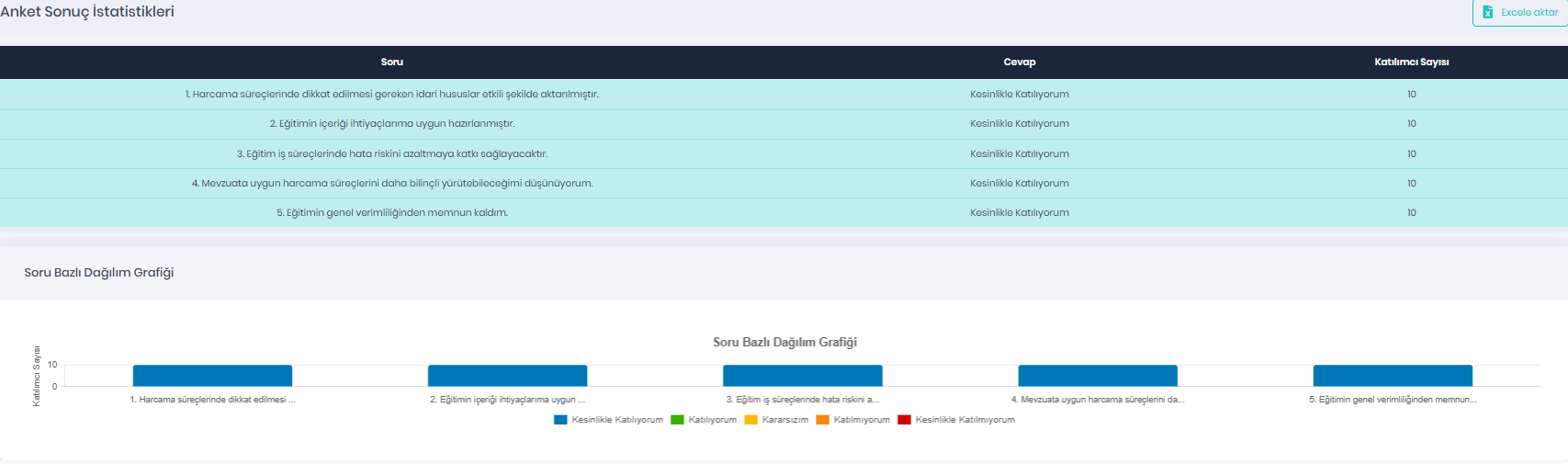The height and width of the screenshot is (464, 1568).
Task: Toggle green Katılıyorum legend swatch
Action: pos(677,420)
